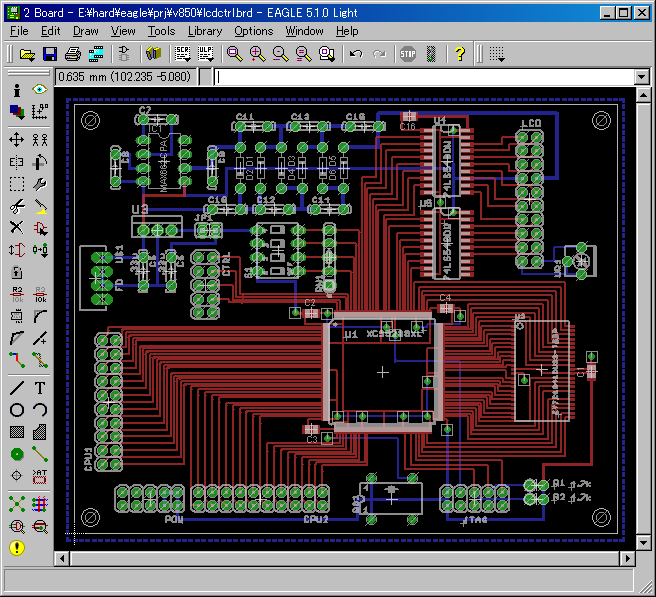Image resolution: width=656 pixels, height=597 pixels.
Task: Open the Library menu
Action: pyautogui.click(x=205, y=31)
